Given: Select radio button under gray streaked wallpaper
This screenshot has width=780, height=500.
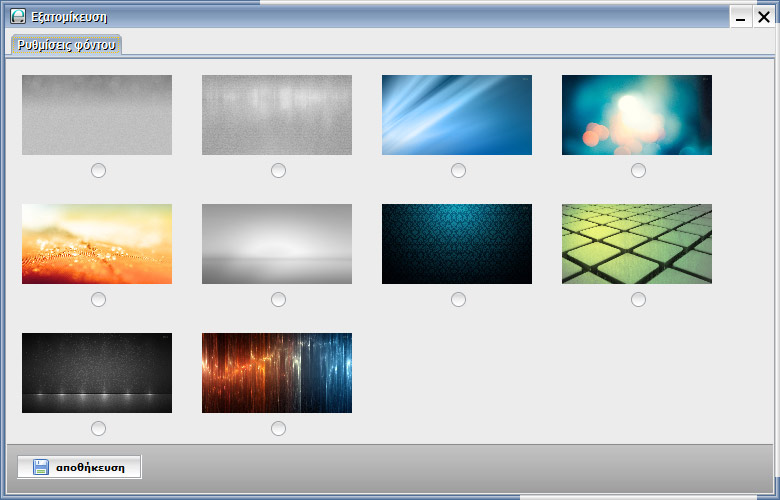Looking at the screenshot, I should 279,171.
